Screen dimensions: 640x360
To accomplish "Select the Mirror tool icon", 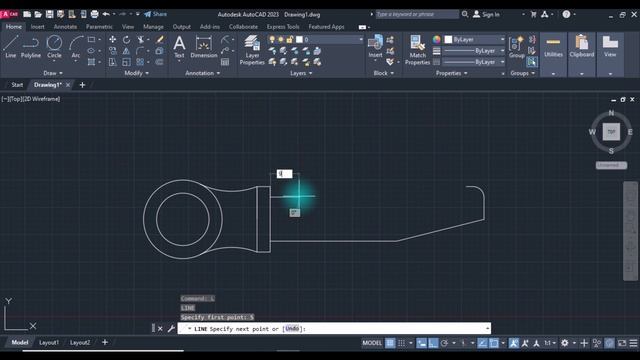I will coord(127,51).
